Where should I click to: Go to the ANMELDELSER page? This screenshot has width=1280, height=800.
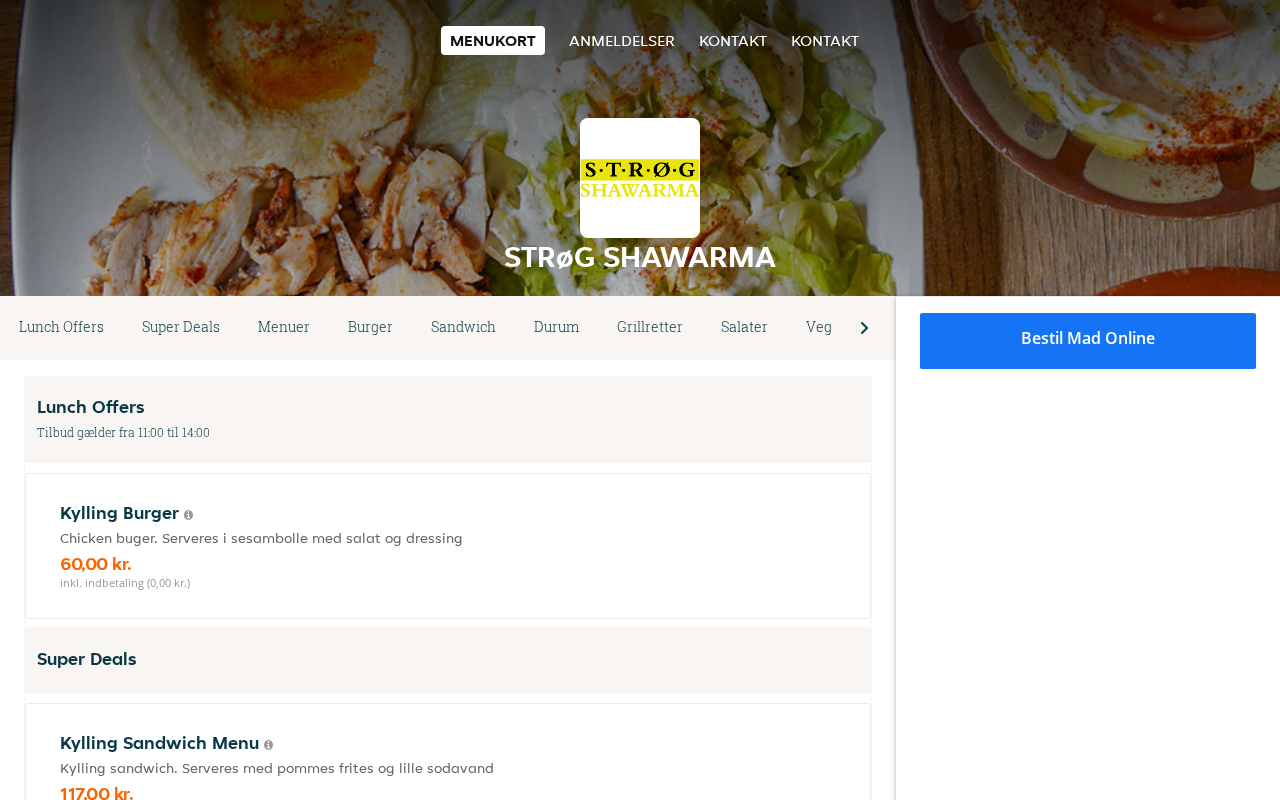coord(622,41)
